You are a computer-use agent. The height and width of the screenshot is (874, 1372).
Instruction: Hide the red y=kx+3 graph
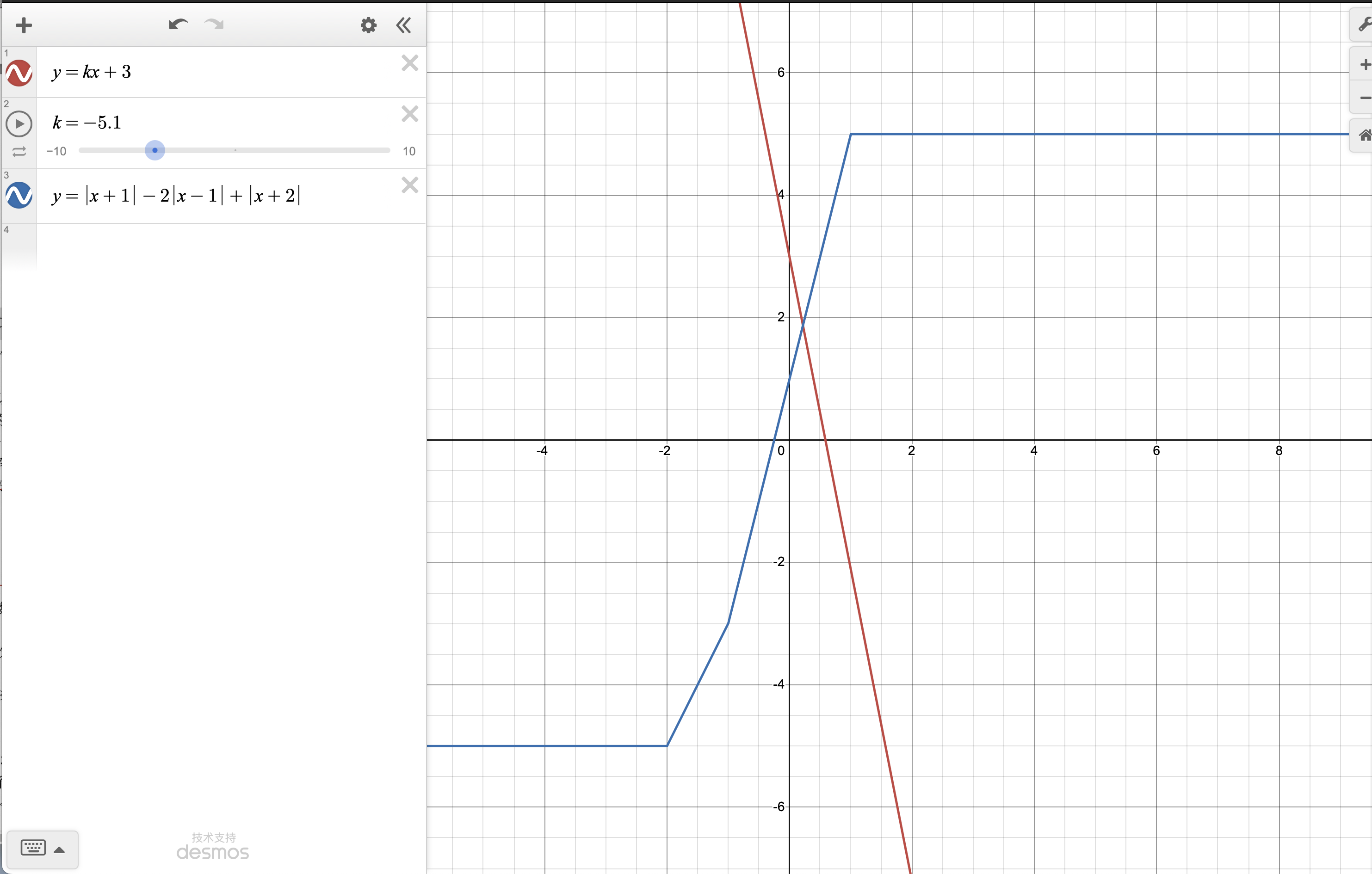[19, 73]
